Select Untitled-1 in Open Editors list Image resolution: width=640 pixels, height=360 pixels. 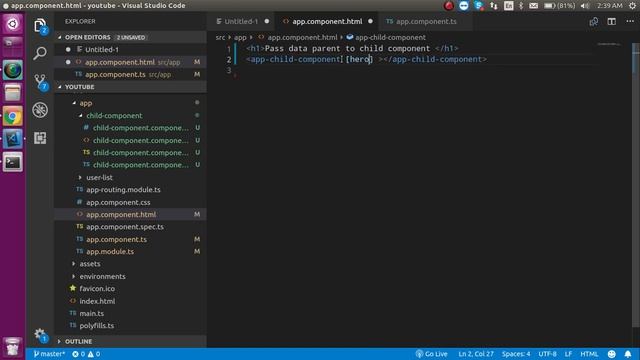(x=131, y=49)
